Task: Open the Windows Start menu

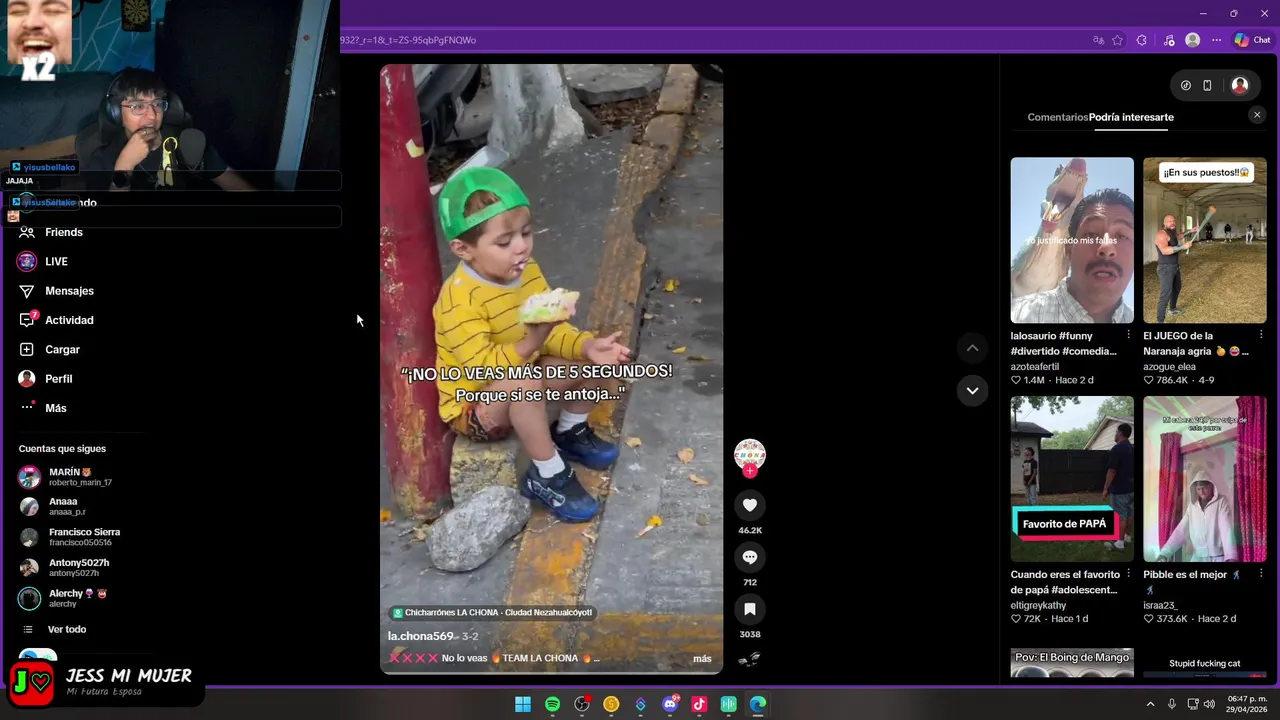Action: pos(523,704)
